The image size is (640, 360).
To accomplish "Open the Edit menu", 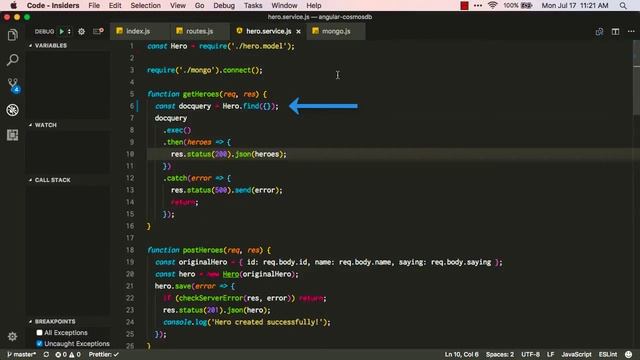I will pyautogui.click(x=115, y=5).
